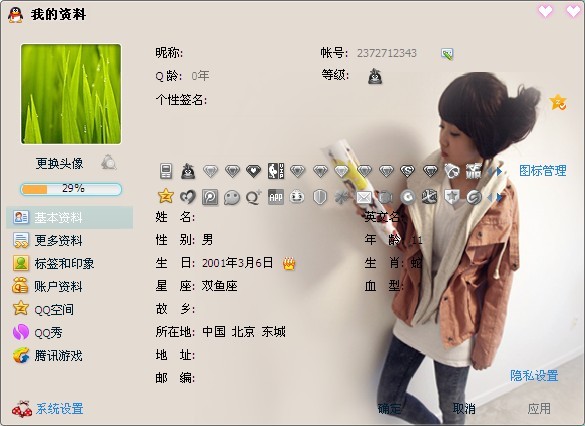This screenshot has height=426, width=585.
Task: Click the left pink heart in the title bar
Action: point(545,11)
